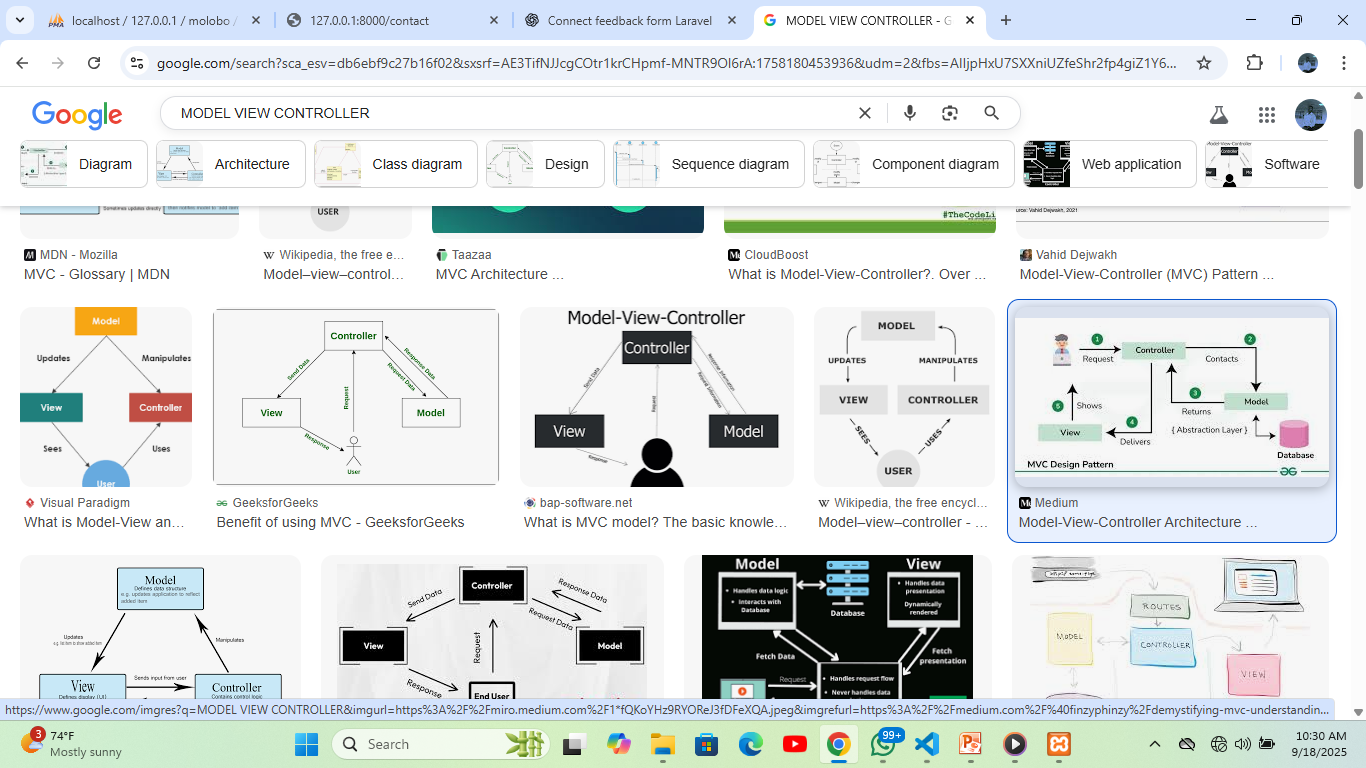The image size is (1366, 768).
Task: Open the tab search dropdown arrow
Action: pyautogui.click(x=21, y=20)
